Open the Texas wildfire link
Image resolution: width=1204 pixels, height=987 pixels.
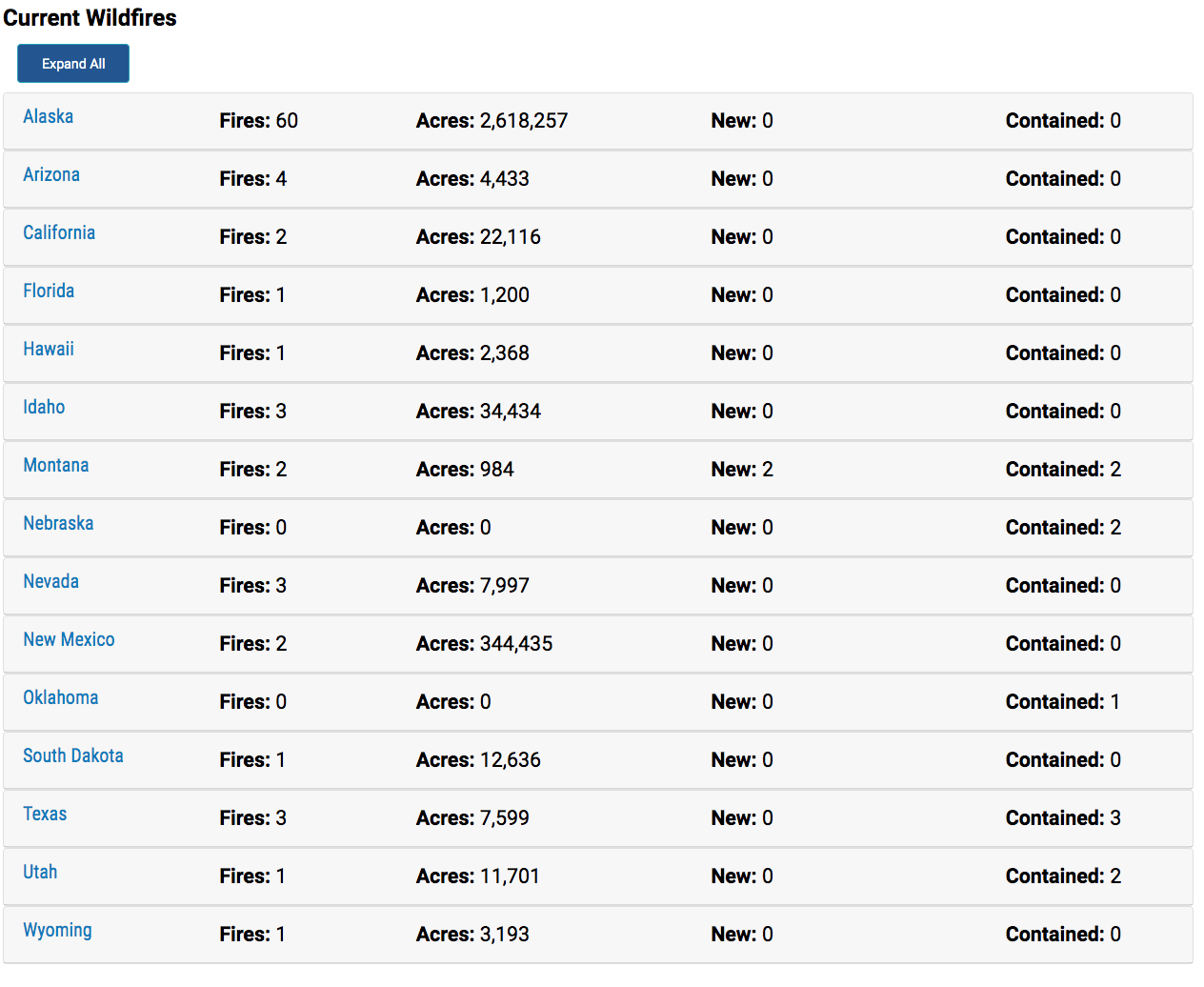[45, 814]
